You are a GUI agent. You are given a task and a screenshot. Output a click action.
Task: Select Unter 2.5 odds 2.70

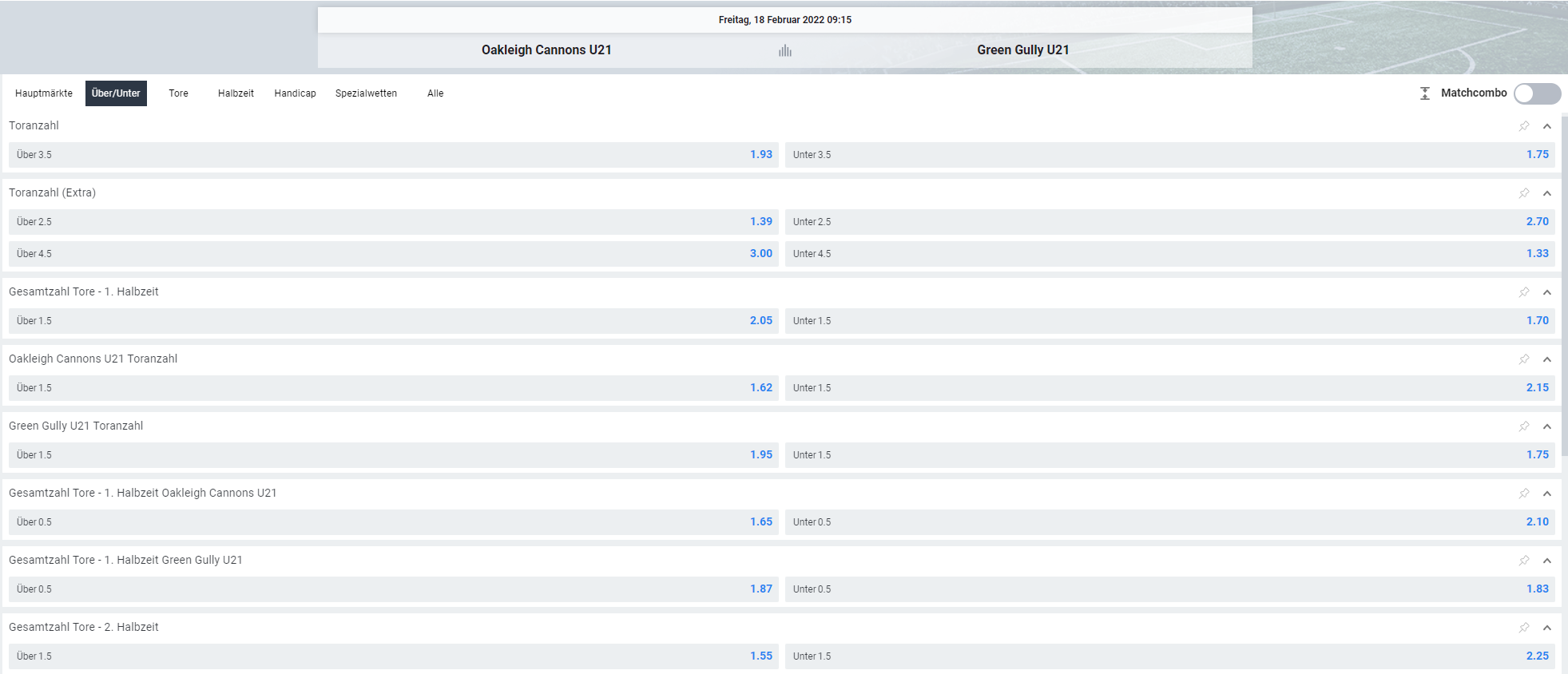pos(1170,222)
